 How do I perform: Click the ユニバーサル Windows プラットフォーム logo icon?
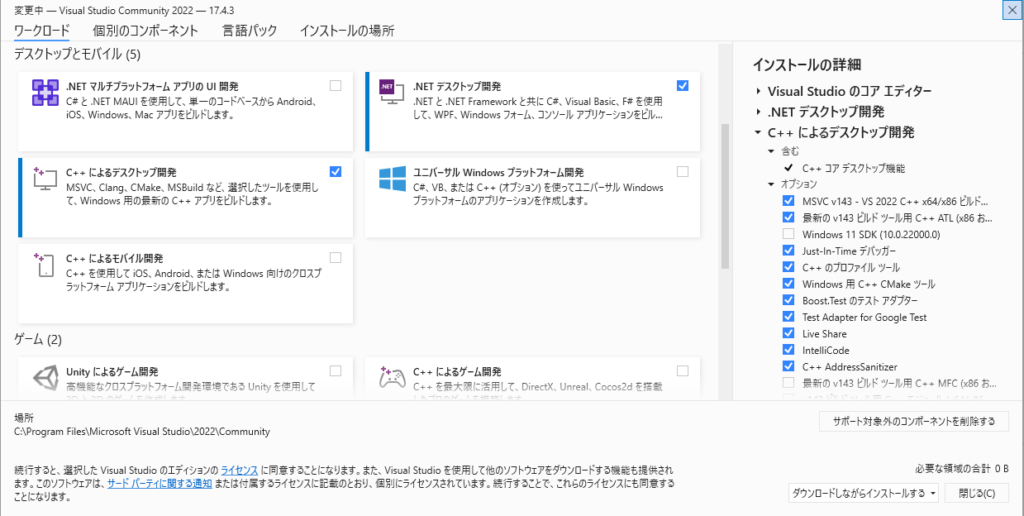(392, 178)
